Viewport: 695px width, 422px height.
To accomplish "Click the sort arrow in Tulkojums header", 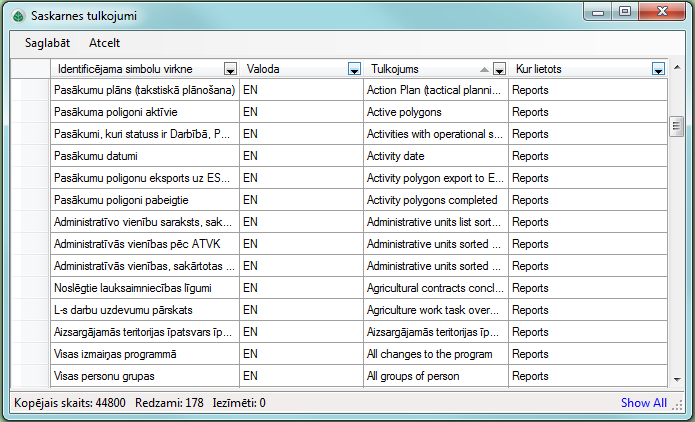I will 485,69.
